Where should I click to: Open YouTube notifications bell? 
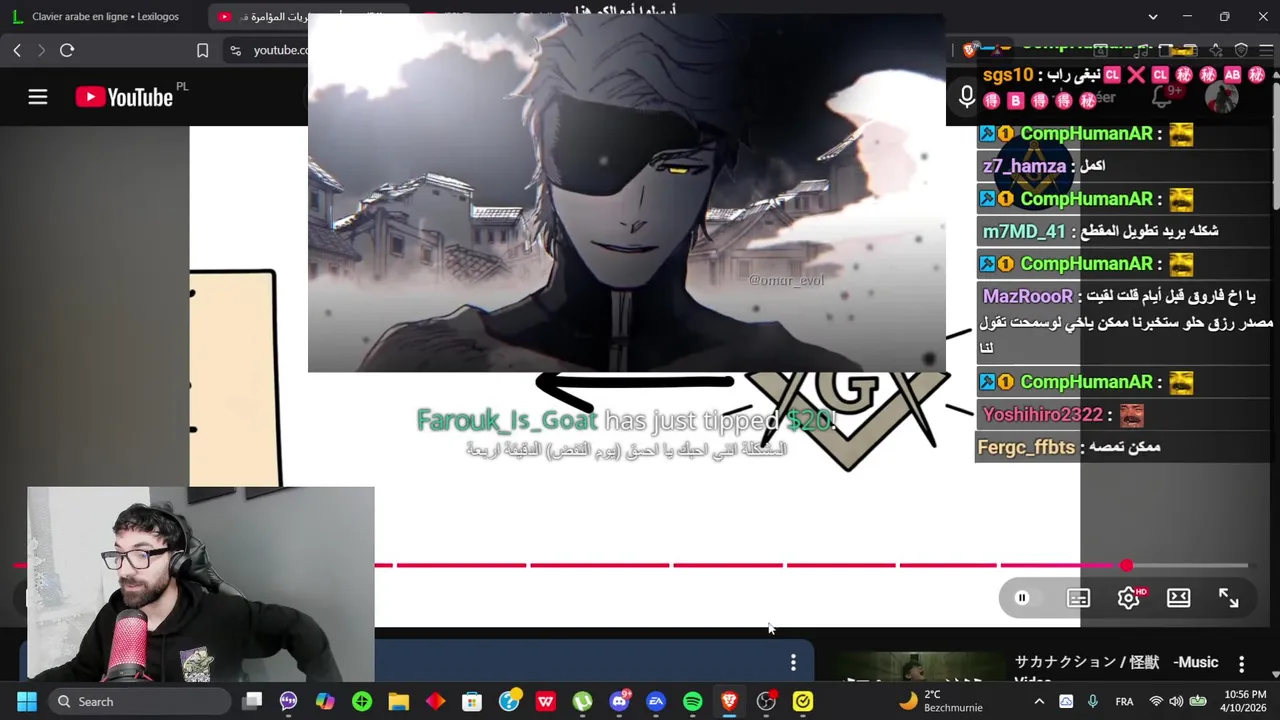click(1163, 97)
